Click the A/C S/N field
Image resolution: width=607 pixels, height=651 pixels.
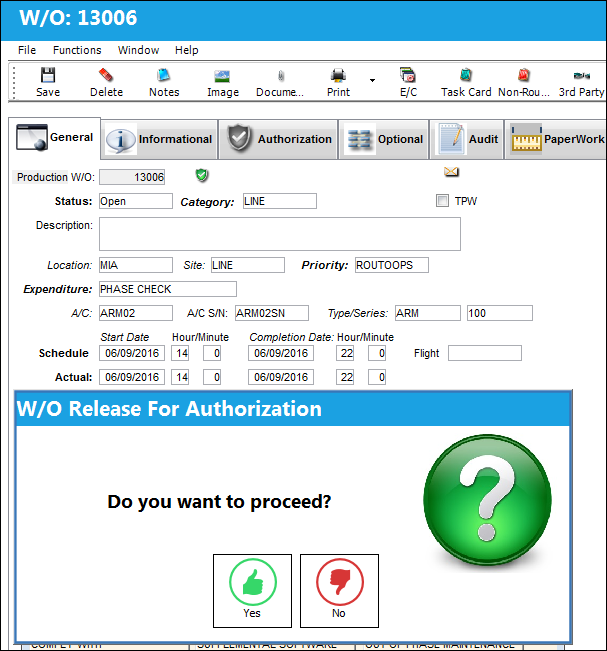click(x=272, y=313)
